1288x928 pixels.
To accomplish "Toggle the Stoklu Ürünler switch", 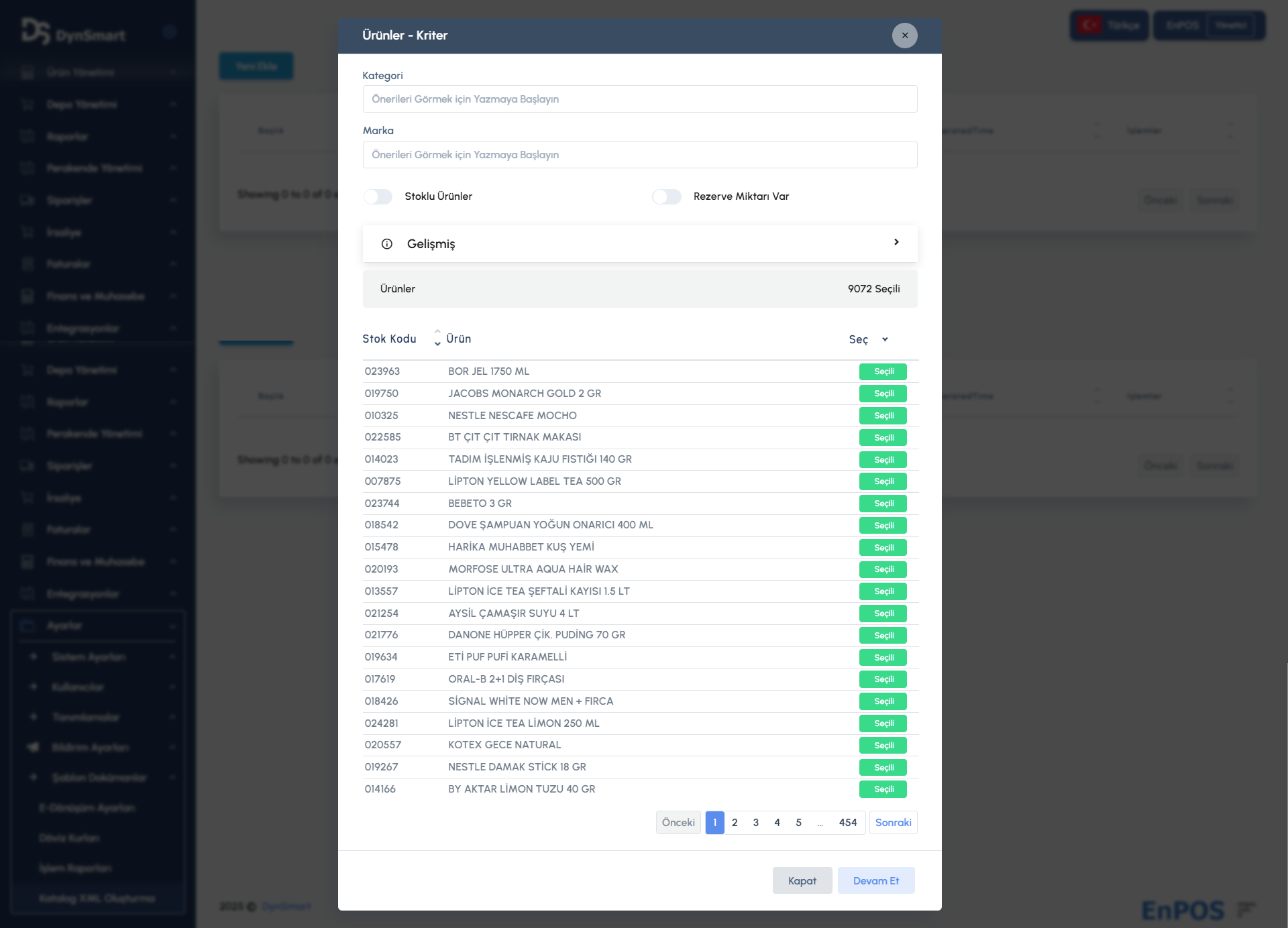I will click(x=378, y=196).
